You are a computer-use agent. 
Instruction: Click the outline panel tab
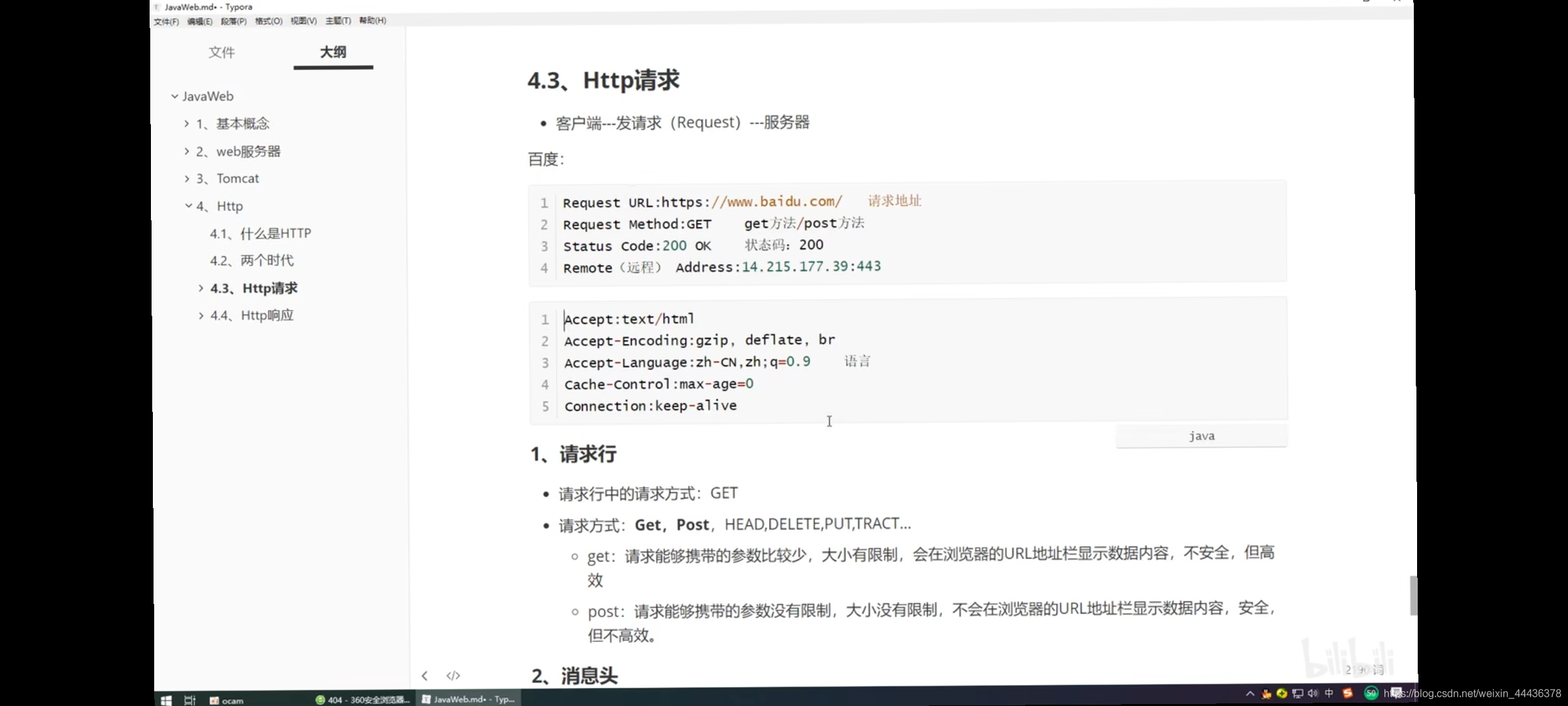pos(333,52)
